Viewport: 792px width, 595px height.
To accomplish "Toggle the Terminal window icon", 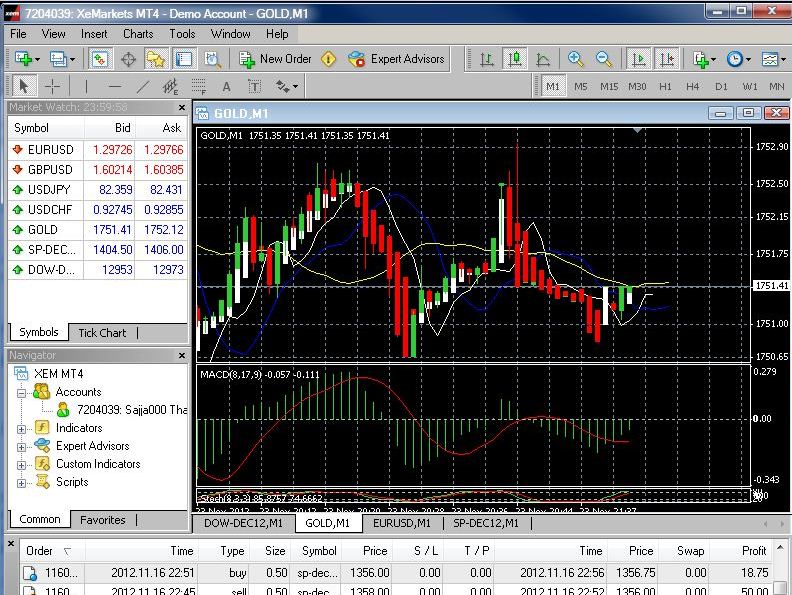I will (x=183, y=59).
